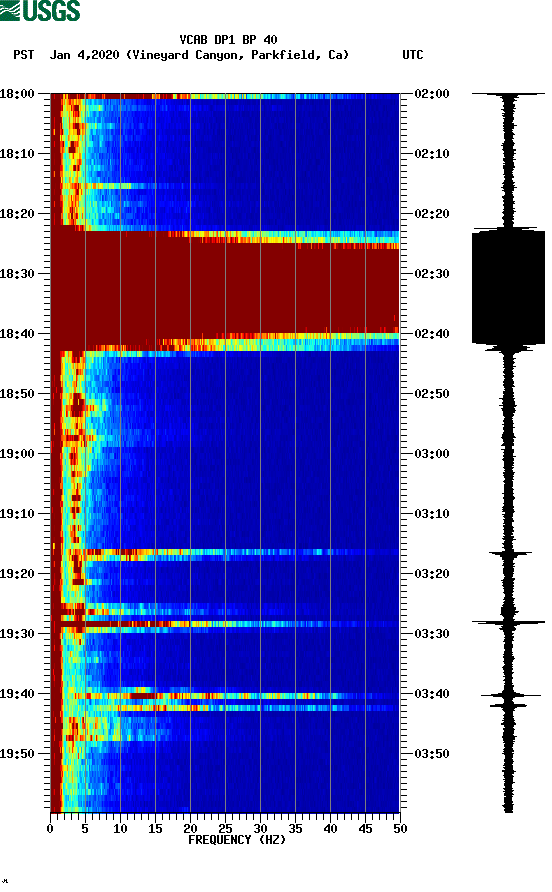Click the 02:00 UTC time label
The height and width of the screenshot is (892, 552).
[x=432, y=94]
